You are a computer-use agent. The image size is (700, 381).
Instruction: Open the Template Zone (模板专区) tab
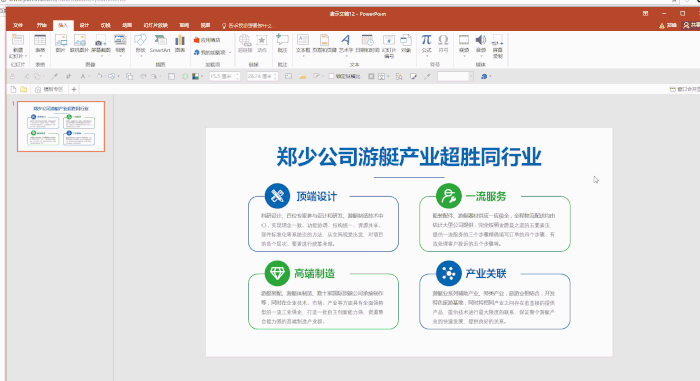click(x=49, y=89)
